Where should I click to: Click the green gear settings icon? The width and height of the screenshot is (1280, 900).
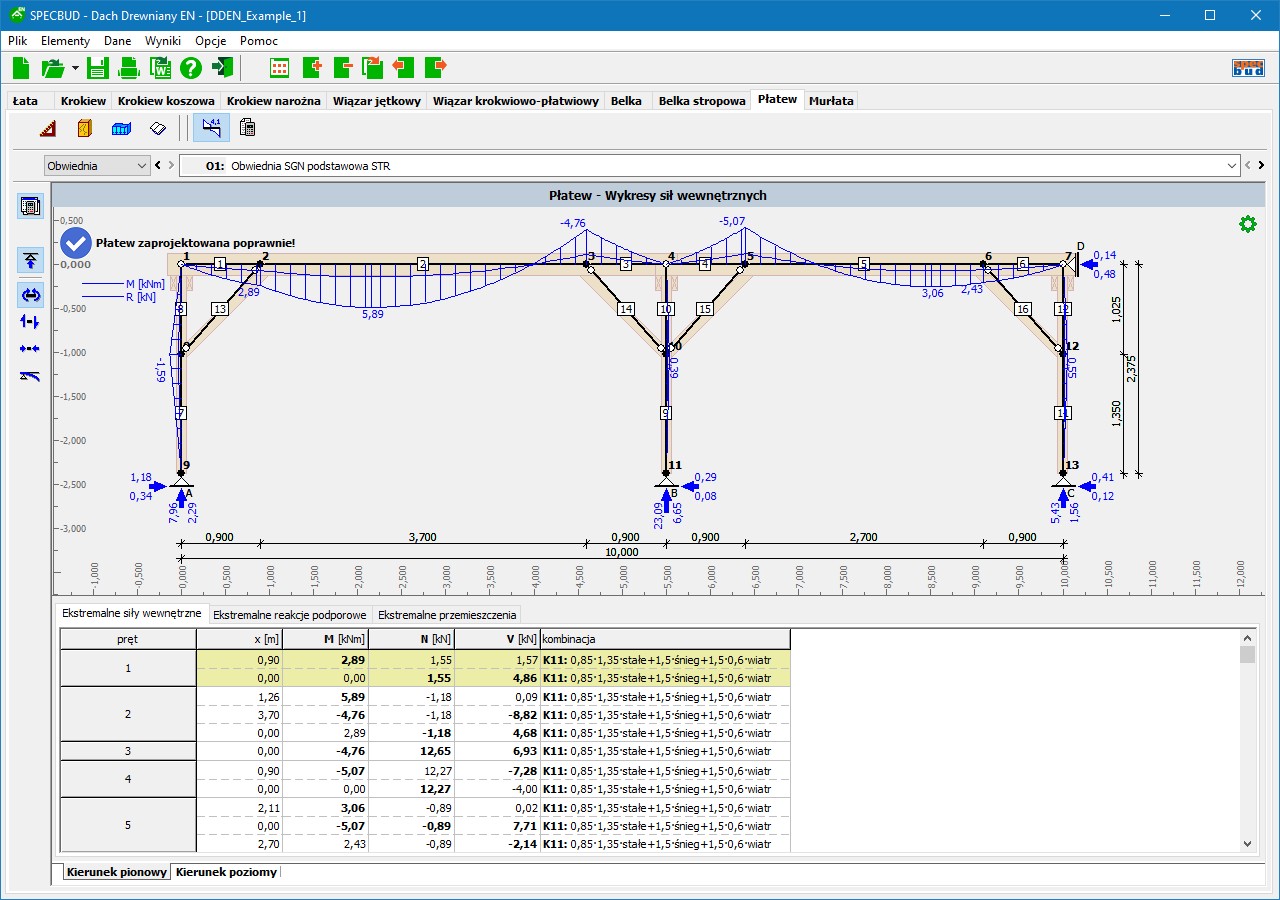pyautogui.click(x=1247, y=224)
